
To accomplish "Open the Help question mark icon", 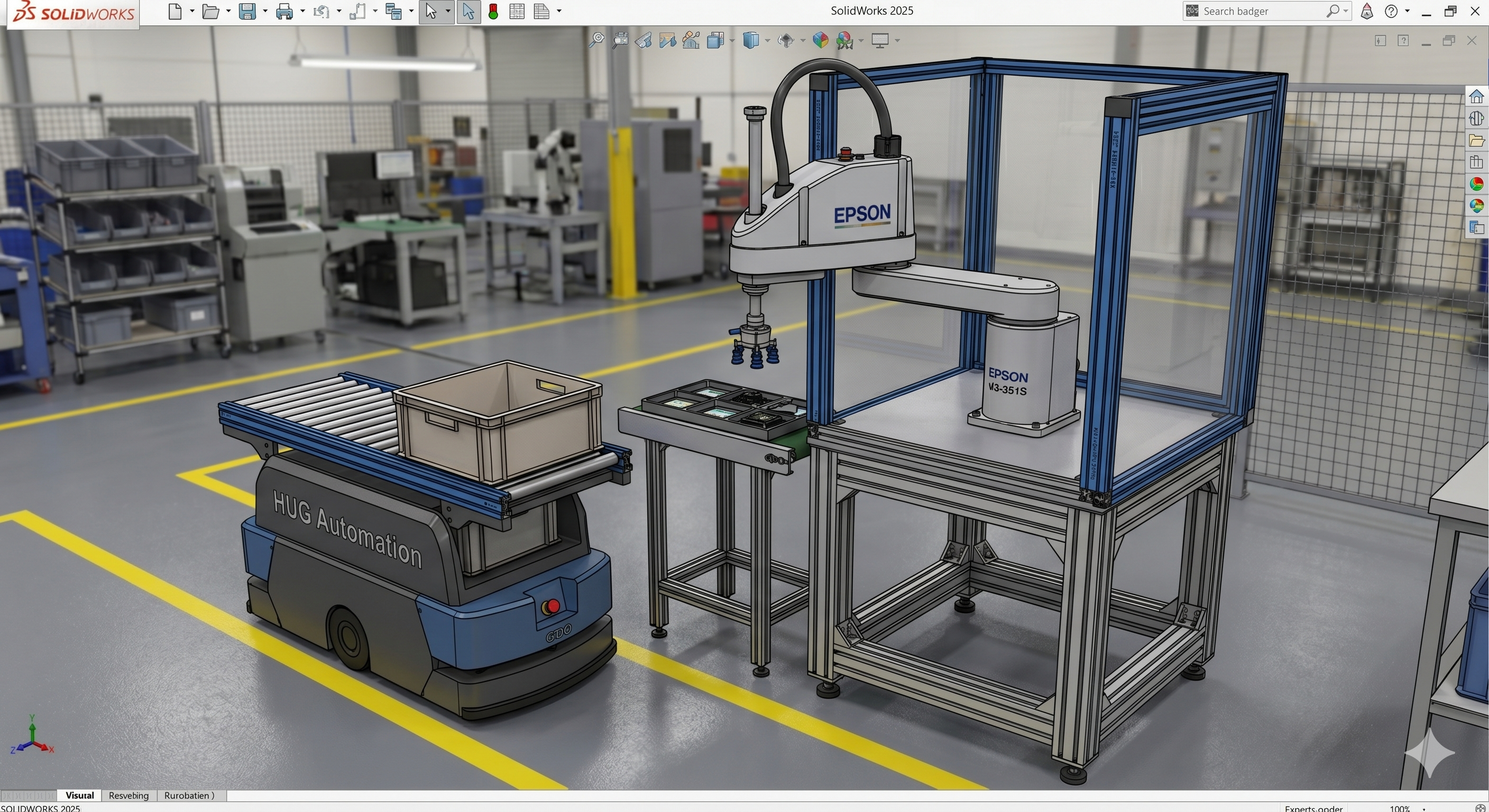I will click(1391, 11).
